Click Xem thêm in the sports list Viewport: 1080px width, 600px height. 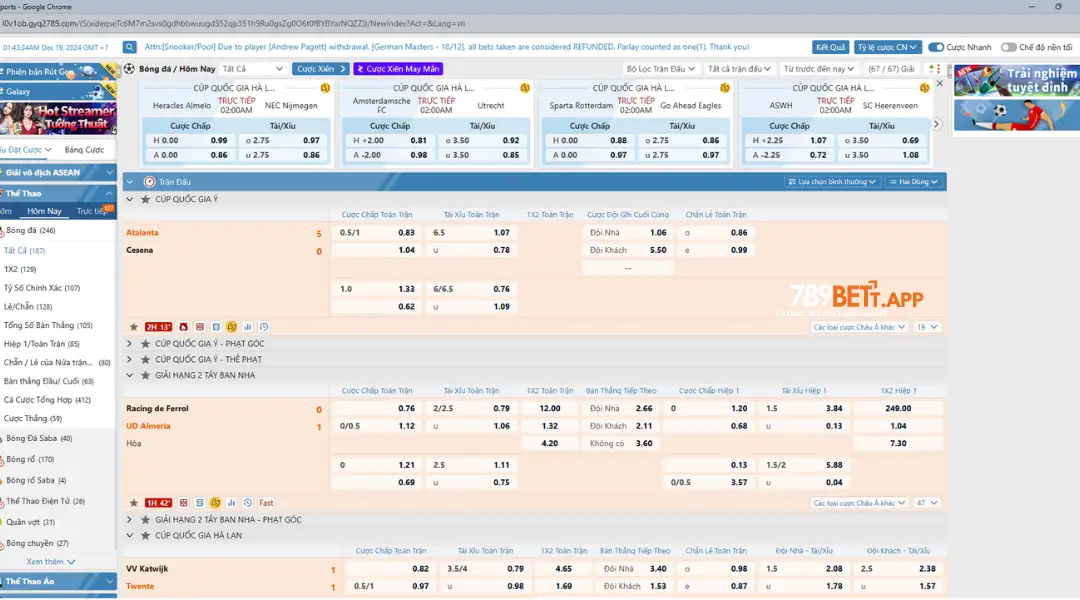click(51, 562)
